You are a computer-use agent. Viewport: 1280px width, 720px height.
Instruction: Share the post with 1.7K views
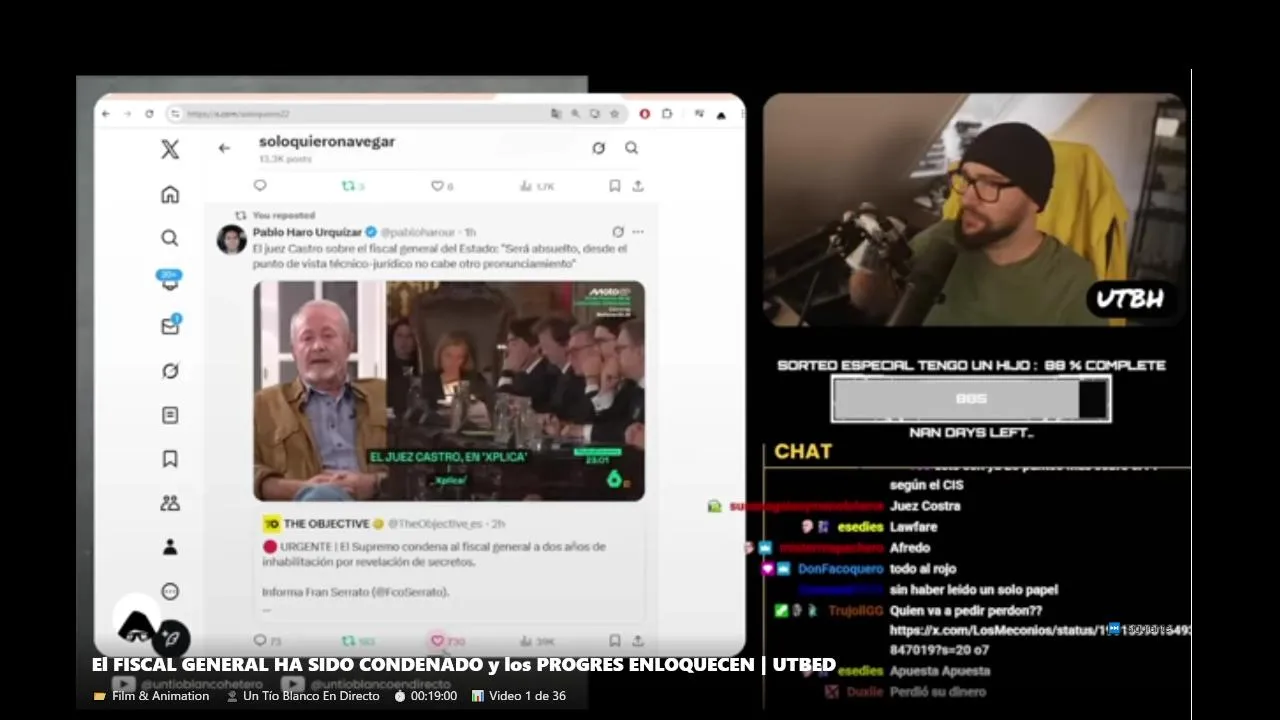(x=638, y=186)
